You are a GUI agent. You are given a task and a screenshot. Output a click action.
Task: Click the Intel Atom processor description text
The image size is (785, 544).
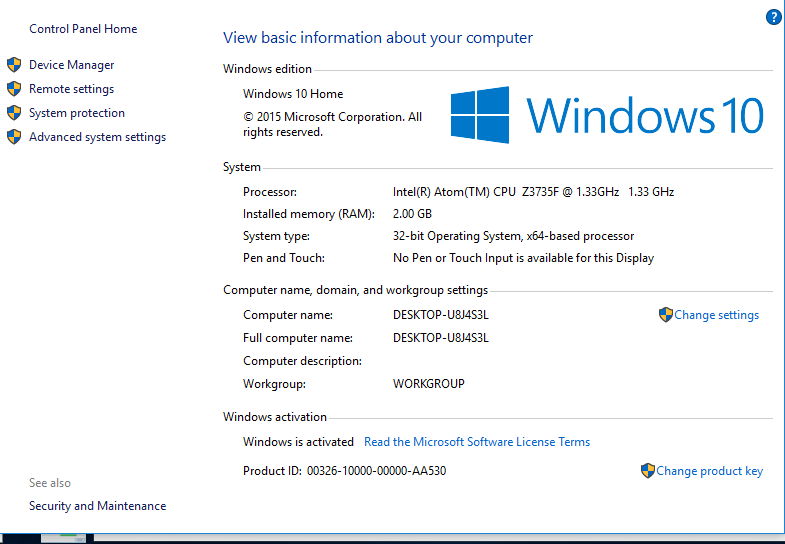click(533, 192)
